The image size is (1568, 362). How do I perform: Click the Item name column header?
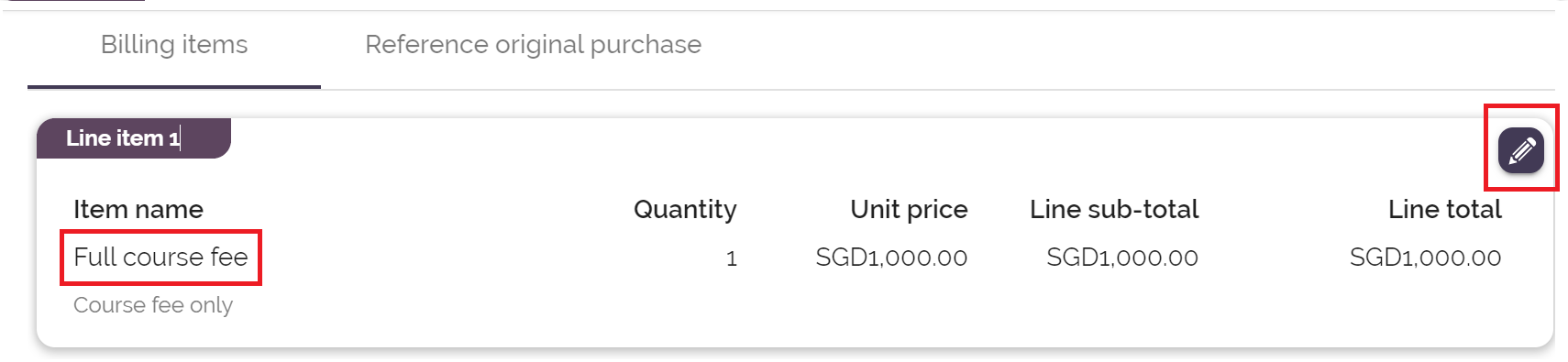(138, 210)
